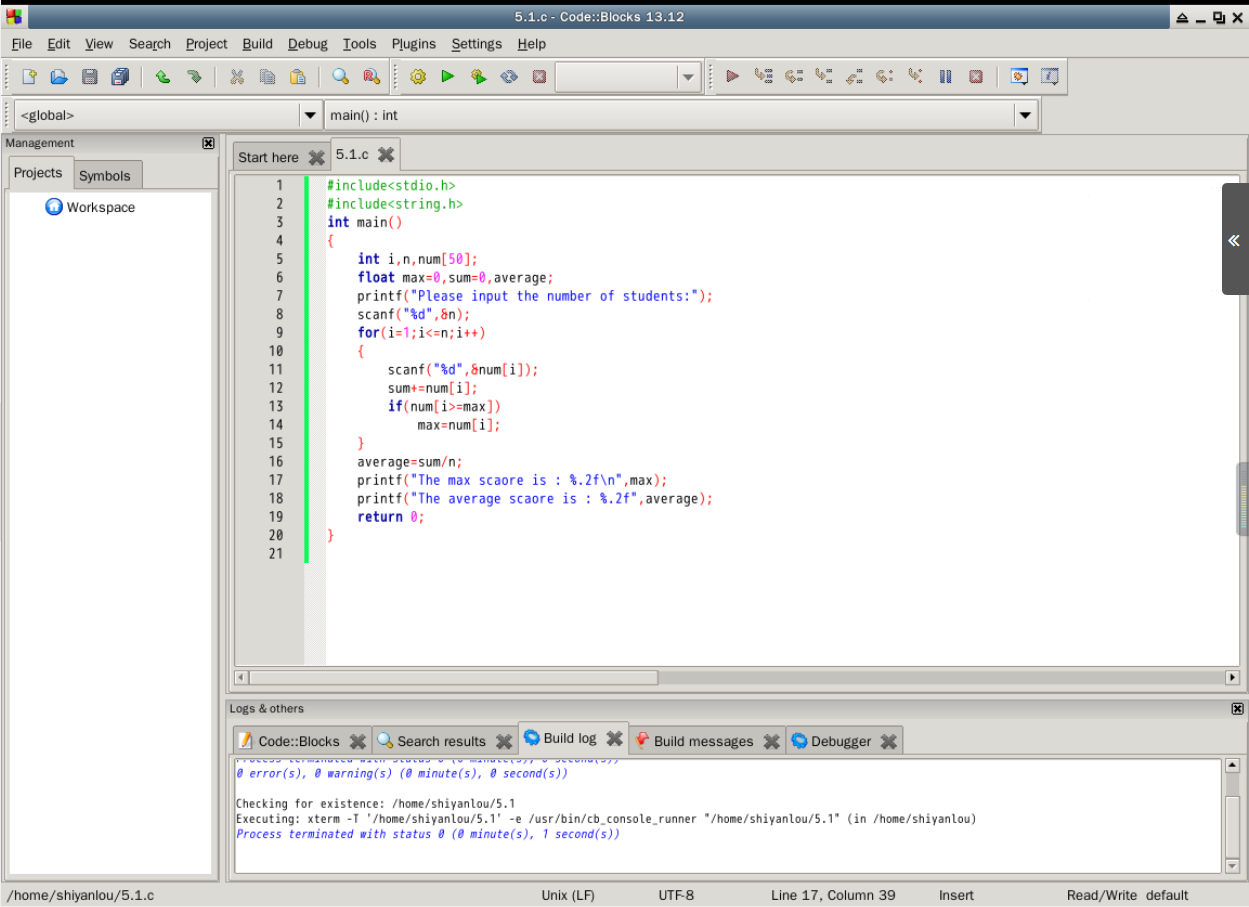
Task: Open debugger various info icon
Action: tap(1049, 76)
